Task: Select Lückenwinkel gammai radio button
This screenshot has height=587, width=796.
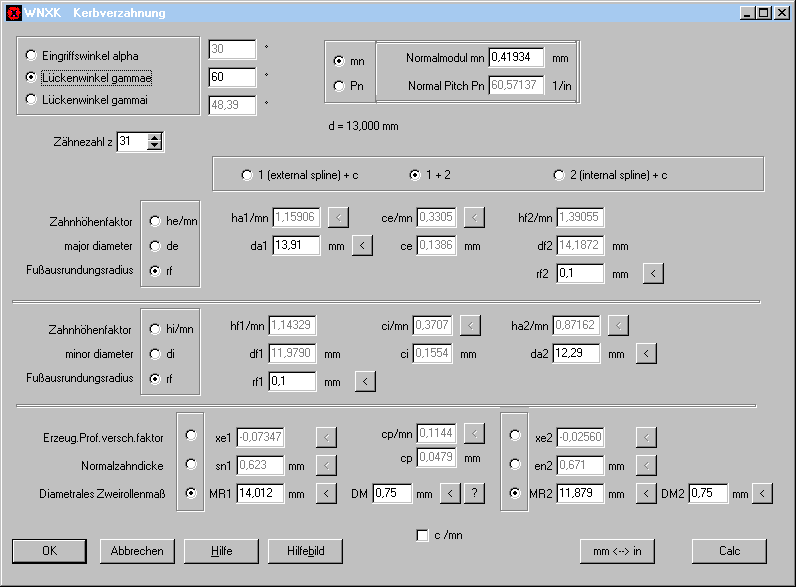Action: click(32, 99)
